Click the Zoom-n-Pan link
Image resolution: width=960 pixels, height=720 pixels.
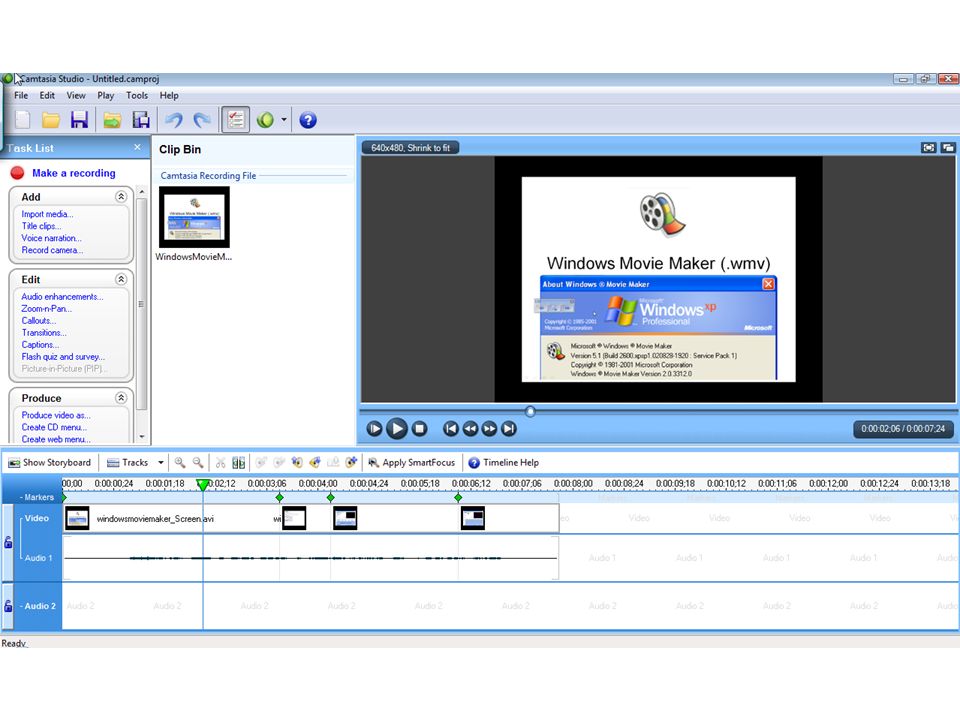tap(47, 309)
